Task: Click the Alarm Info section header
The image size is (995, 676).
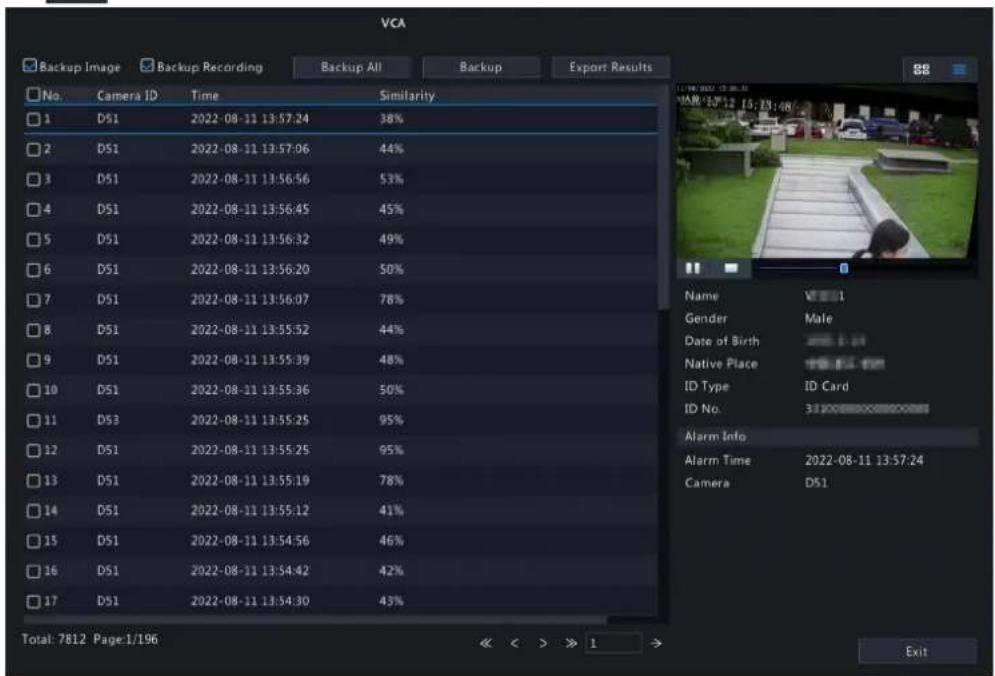Action: 827,437
